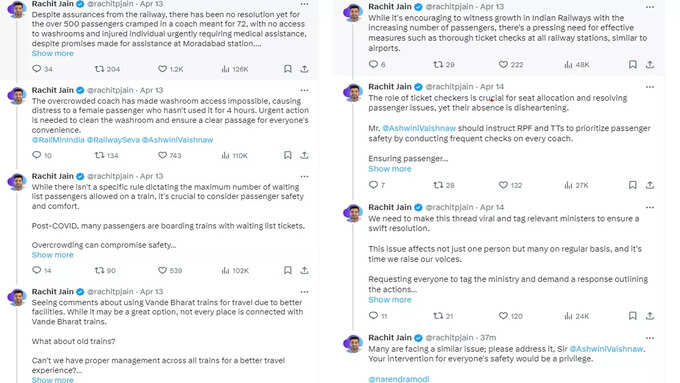
Task: Reply to the tweet with 11 comments
Action: [x=373, y=315]
